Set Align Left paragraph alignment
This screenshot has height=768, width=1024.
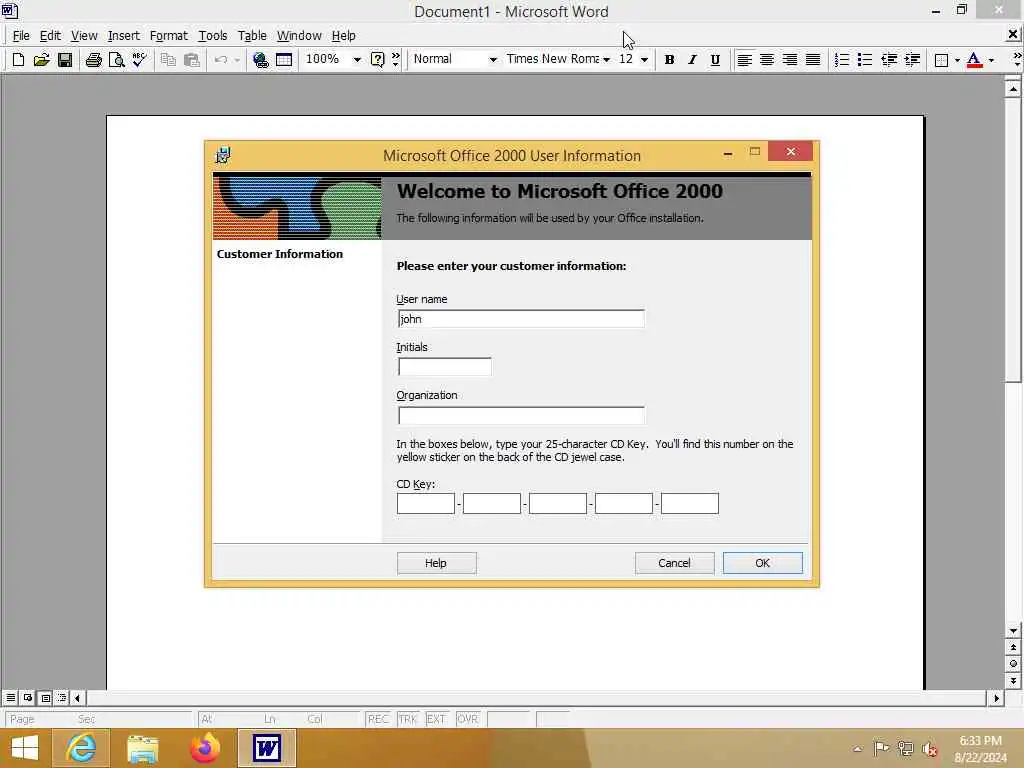744,60
